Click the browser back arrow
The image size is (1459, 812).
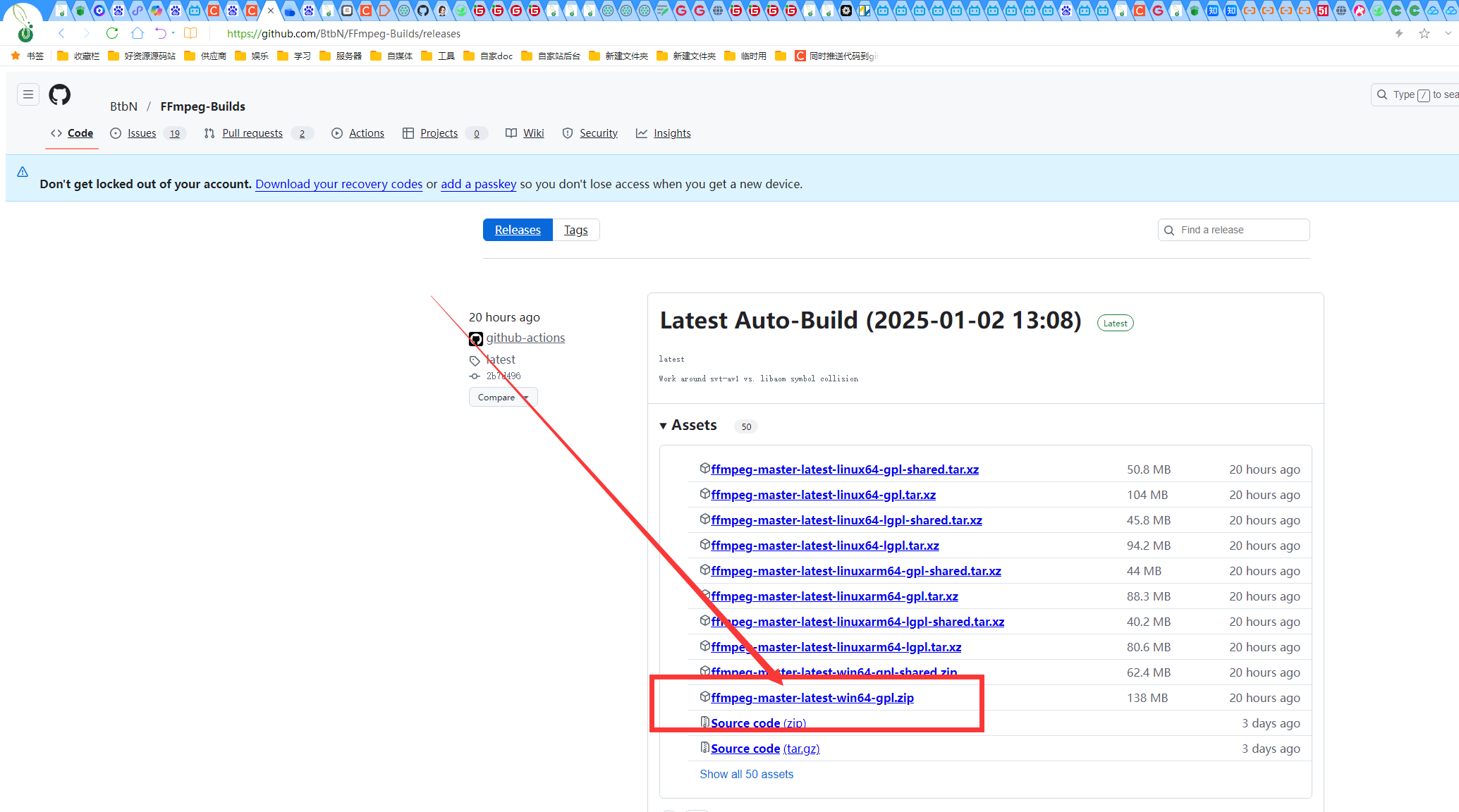tap(61, 33)
